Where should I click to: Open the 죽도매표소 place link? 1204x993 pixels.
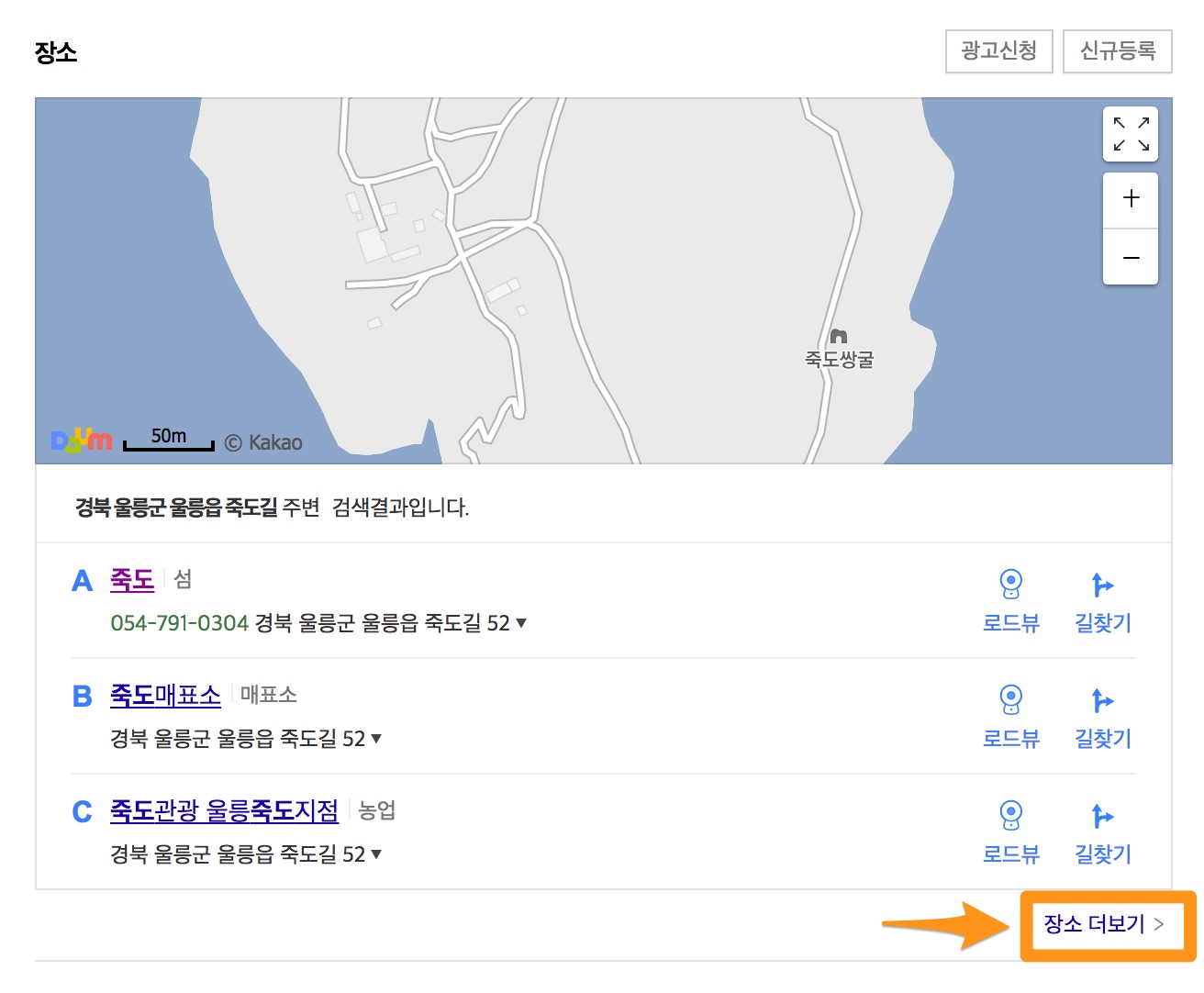click(x=165, y=696)
